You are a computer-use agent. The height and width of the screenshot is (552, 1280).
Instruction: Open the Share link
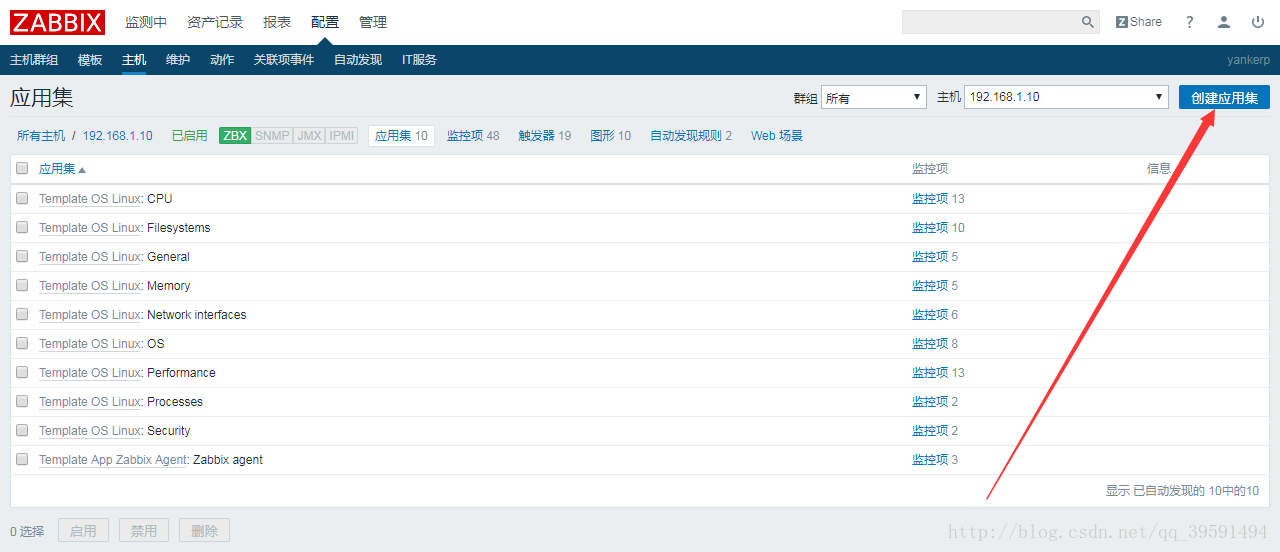[x=1139, y=22]
